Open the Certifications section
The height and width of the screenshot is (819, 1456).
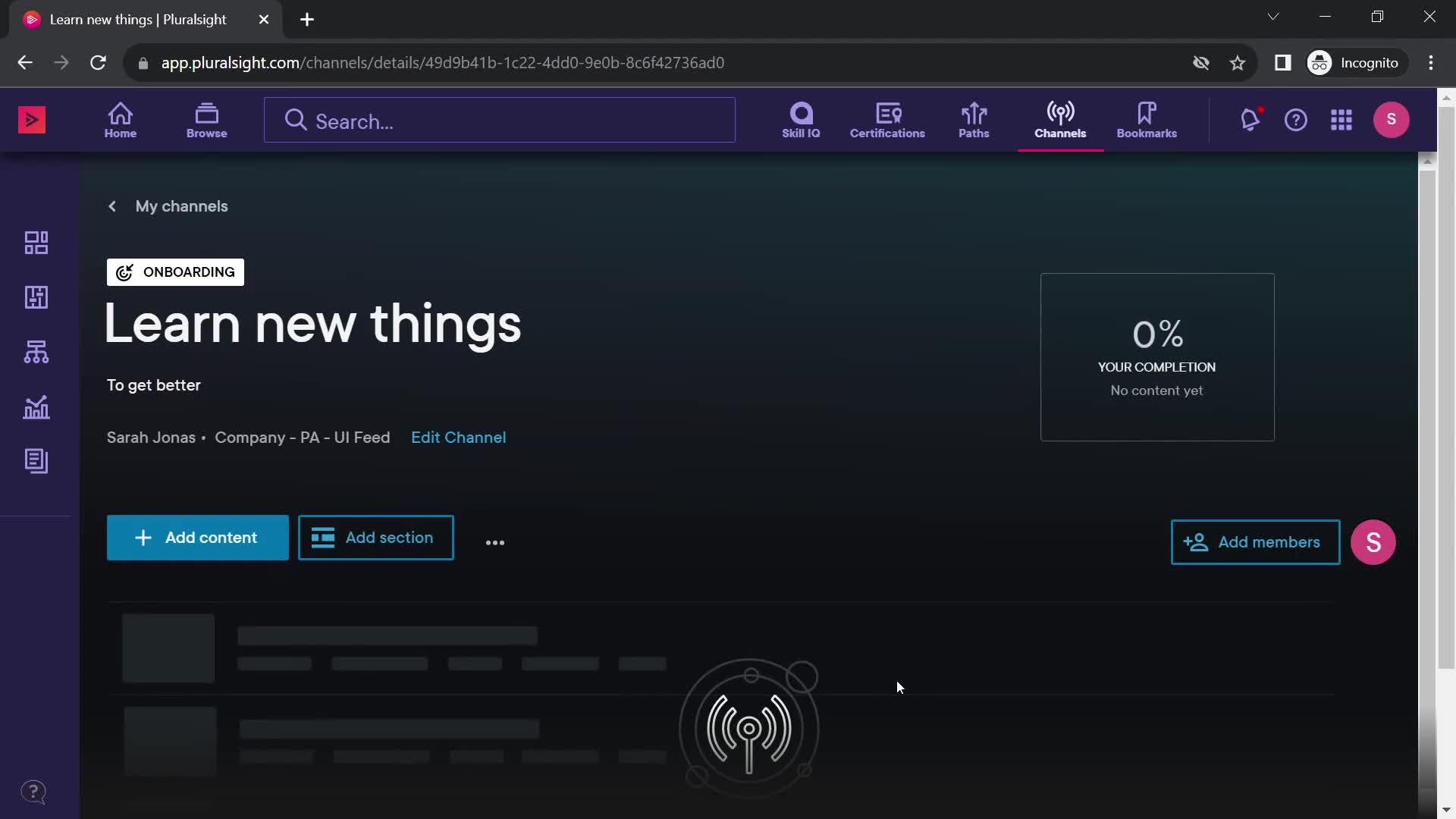(886, 119)
